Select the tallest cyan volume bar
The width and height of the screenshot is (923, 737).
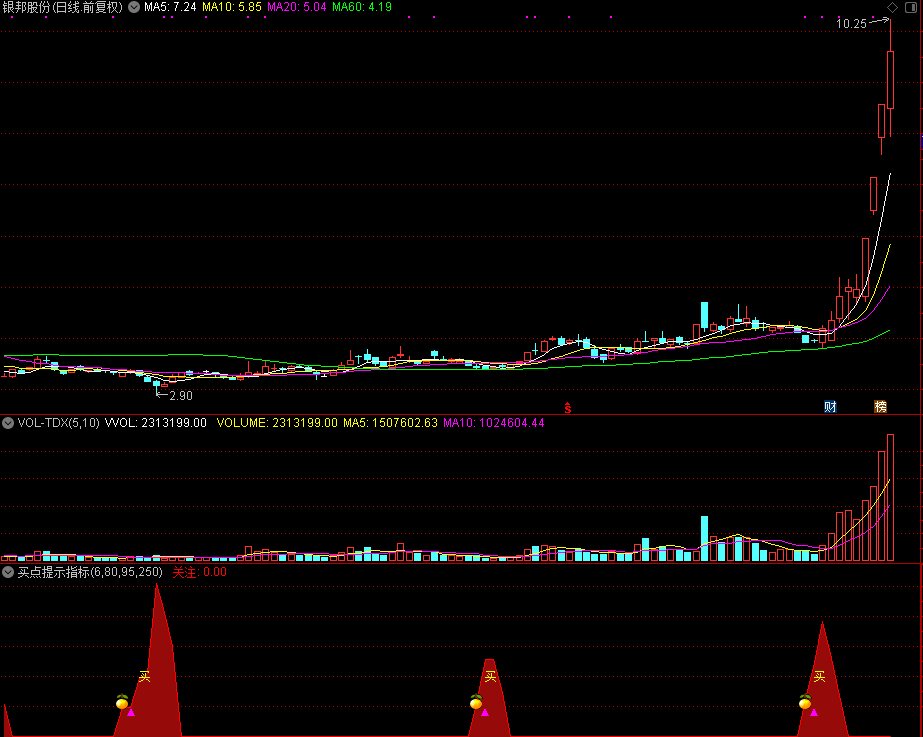tap(704, 539)
